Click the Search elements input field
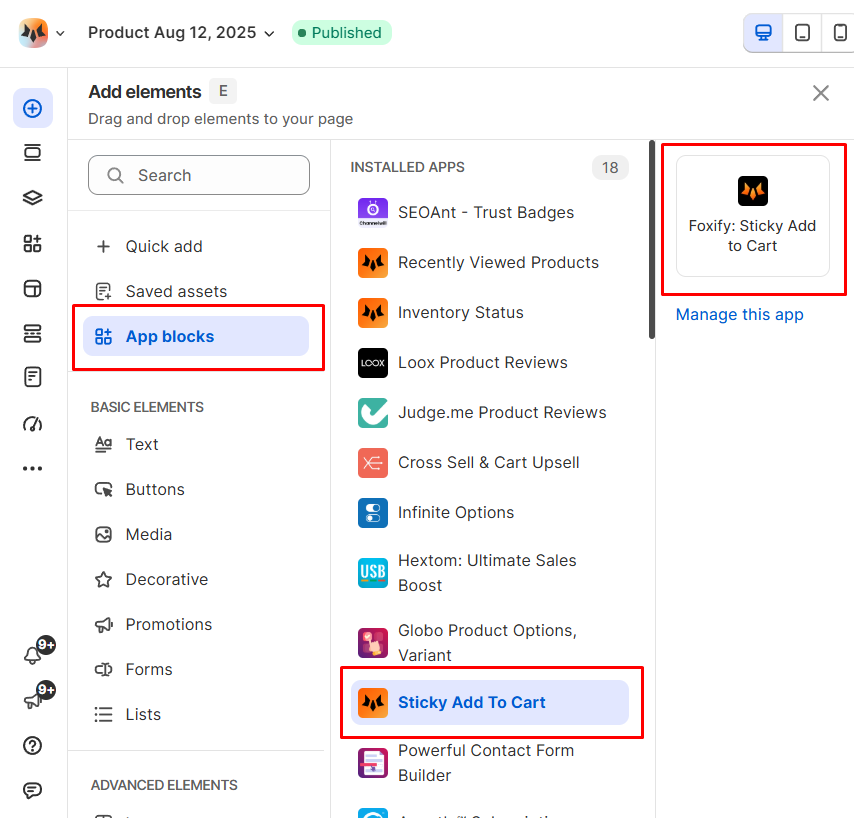This screenshot has width=854, height=818. pyautogui.click(x=199, y=175)
